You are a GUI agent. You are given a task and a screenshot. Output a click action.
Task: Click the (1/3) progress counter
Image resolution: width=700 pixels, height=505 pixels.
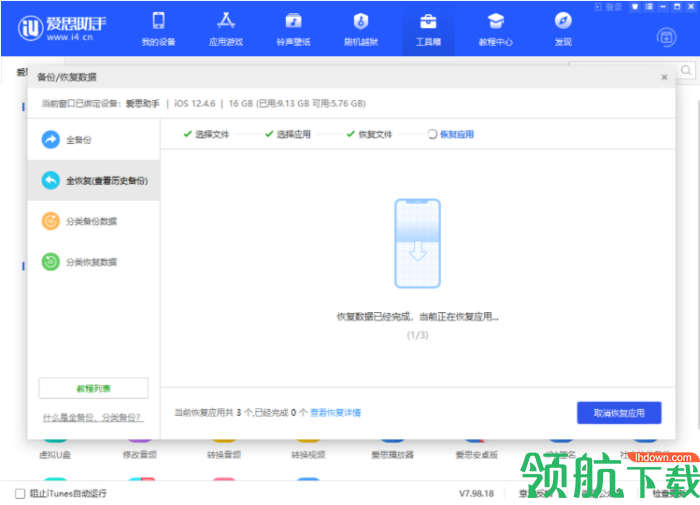(417, 335)
